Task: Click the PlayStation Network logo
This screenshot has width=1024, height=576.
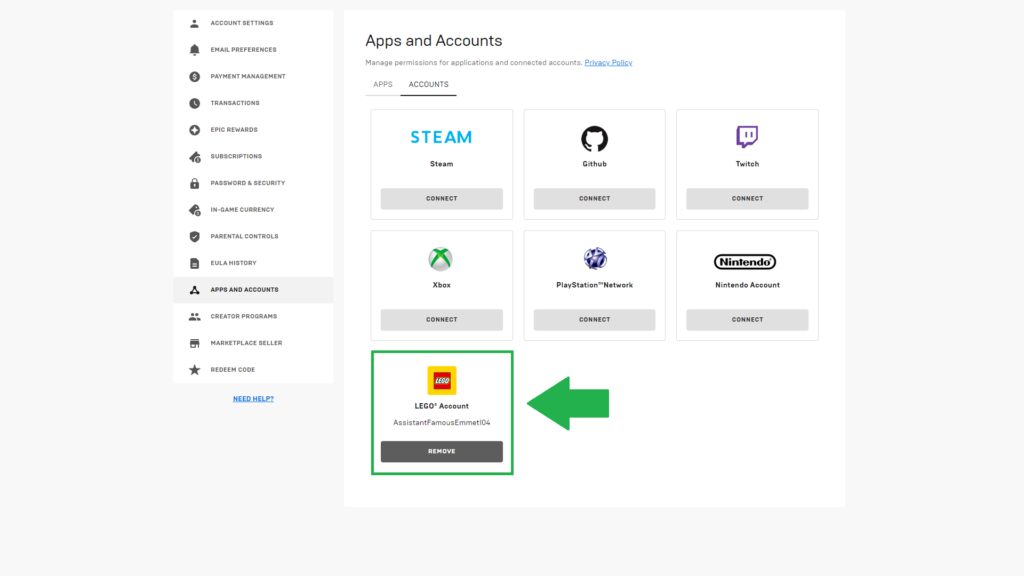Action: [594, 258]
